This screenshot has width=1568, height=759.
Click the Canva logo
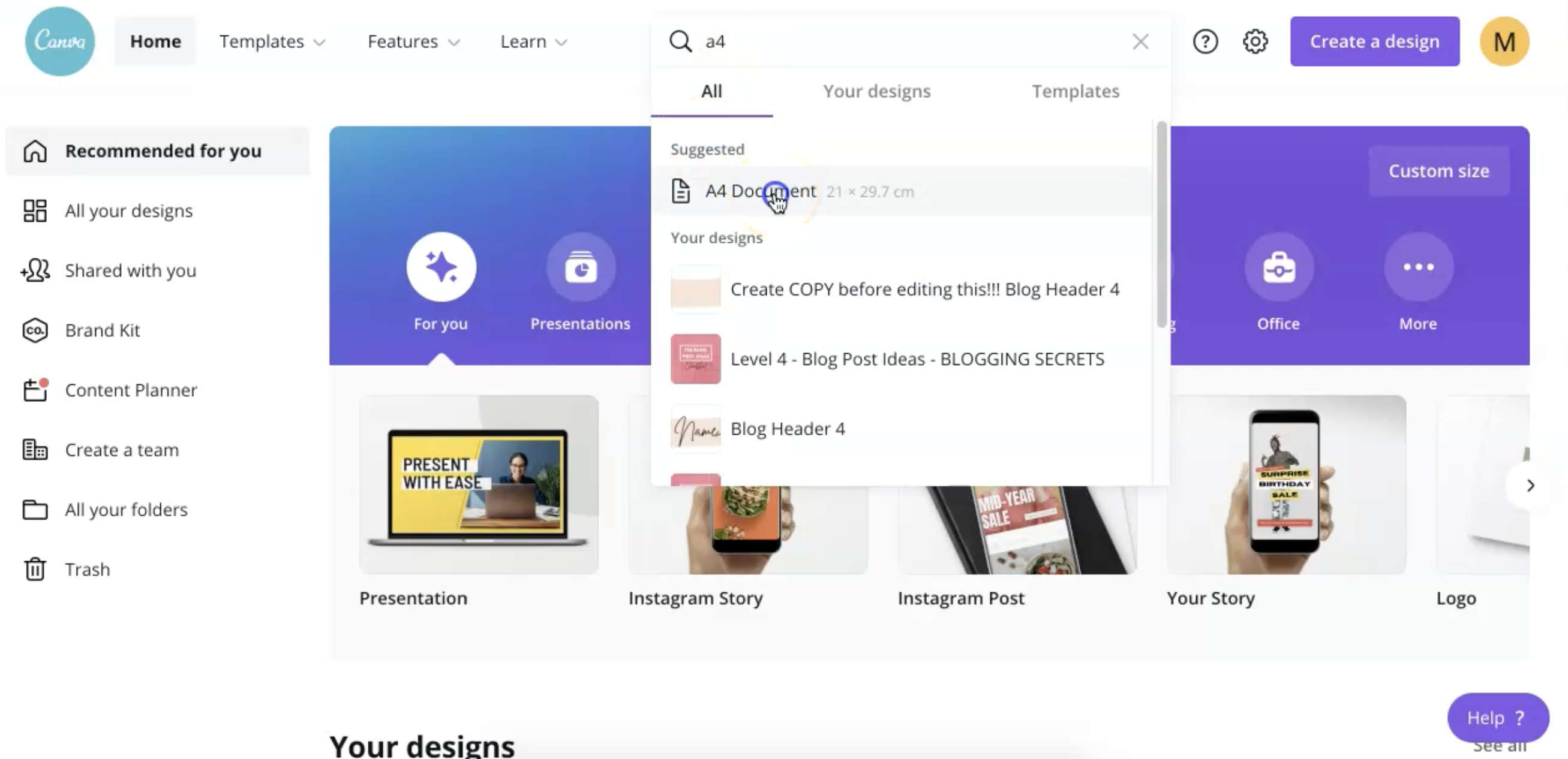pos(59,41)
